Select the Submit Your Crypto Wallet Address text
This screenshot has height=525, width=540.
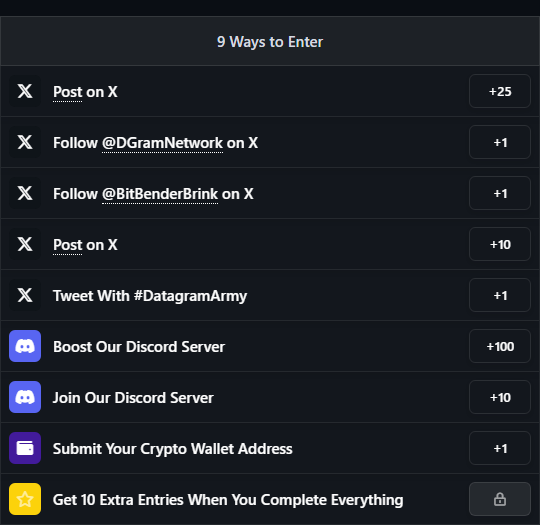[173, 449]
